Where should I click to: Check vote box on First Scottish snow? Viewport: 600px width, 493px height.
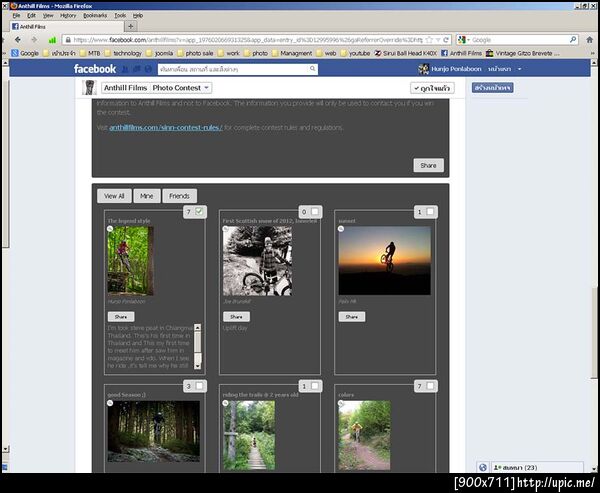click(x=315, y=211)
